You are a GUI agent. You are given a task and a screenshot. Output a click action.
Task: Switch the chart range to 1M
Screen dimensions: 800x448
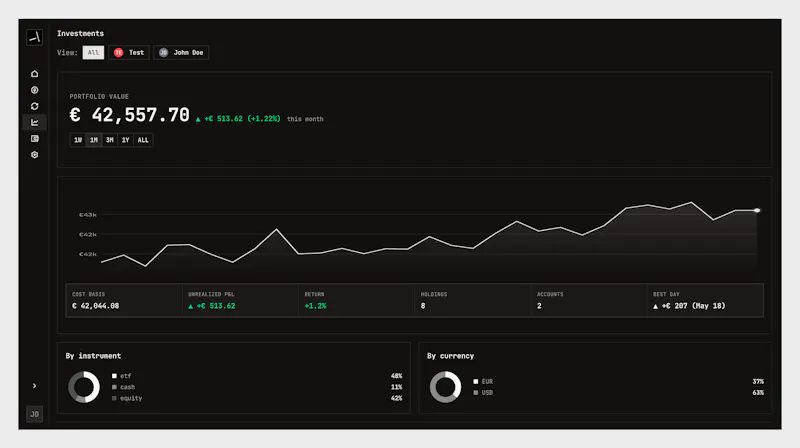93,140
